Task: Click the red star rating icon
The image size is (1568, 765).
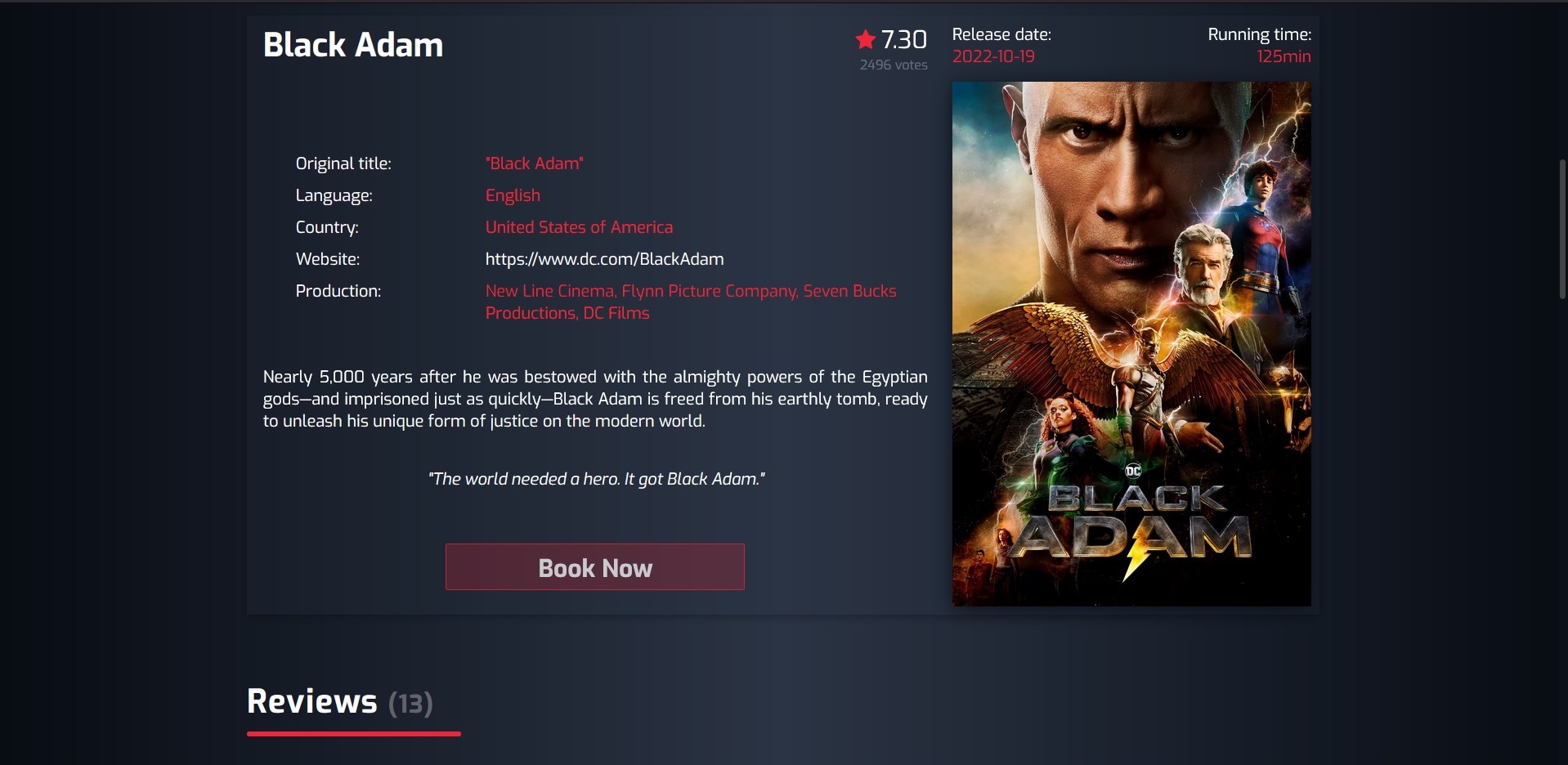Action: coord(866,39)
